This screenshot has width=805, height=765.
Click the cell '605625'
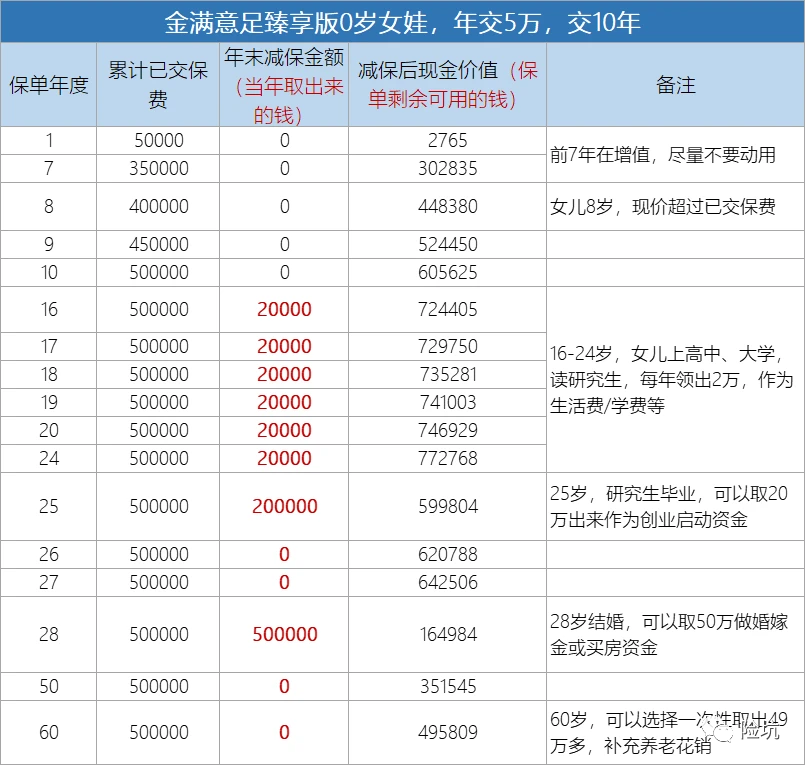[448, 272]
